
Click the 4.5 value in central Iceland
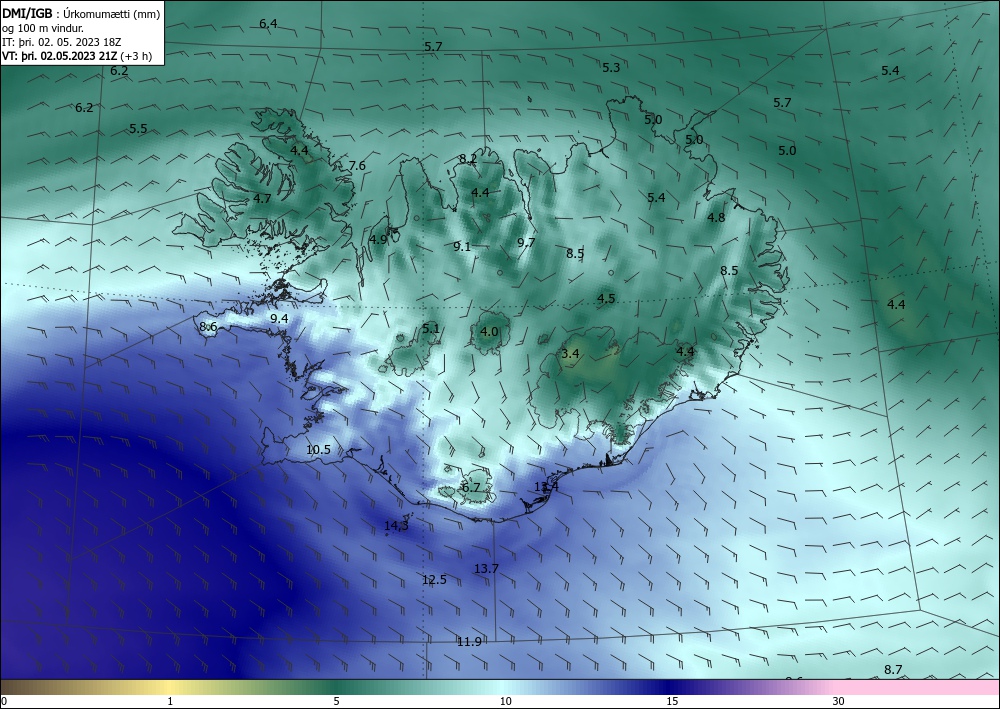click(606, 298)
